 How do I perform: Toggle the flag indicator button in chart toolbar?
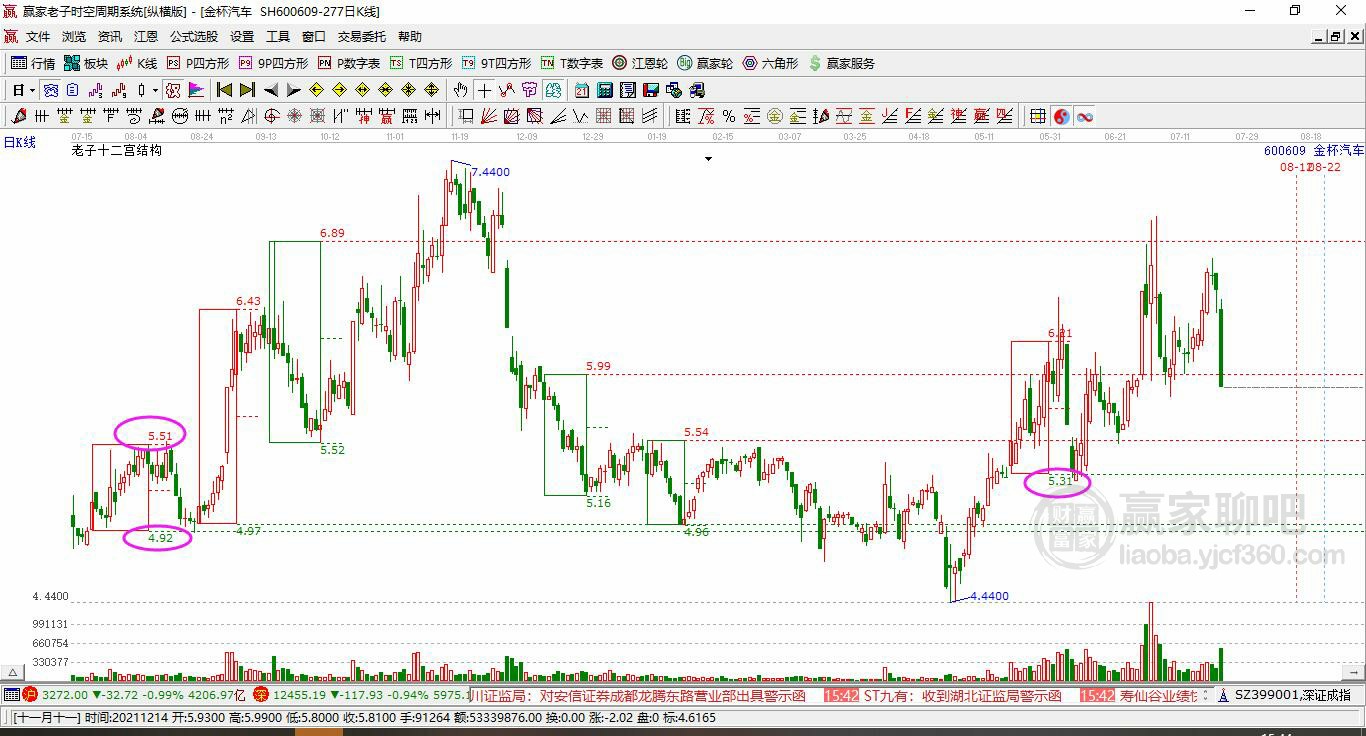point(197,90)
